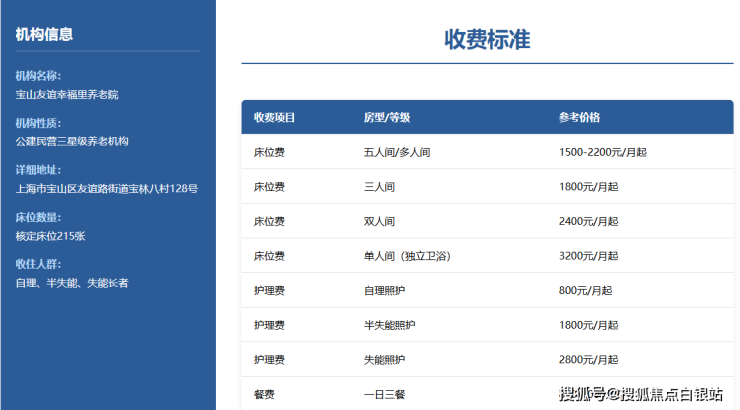740x410 pixels.
Task: Select the 详细地址 label
Action: pyautogui.click(x=38, y=170)
